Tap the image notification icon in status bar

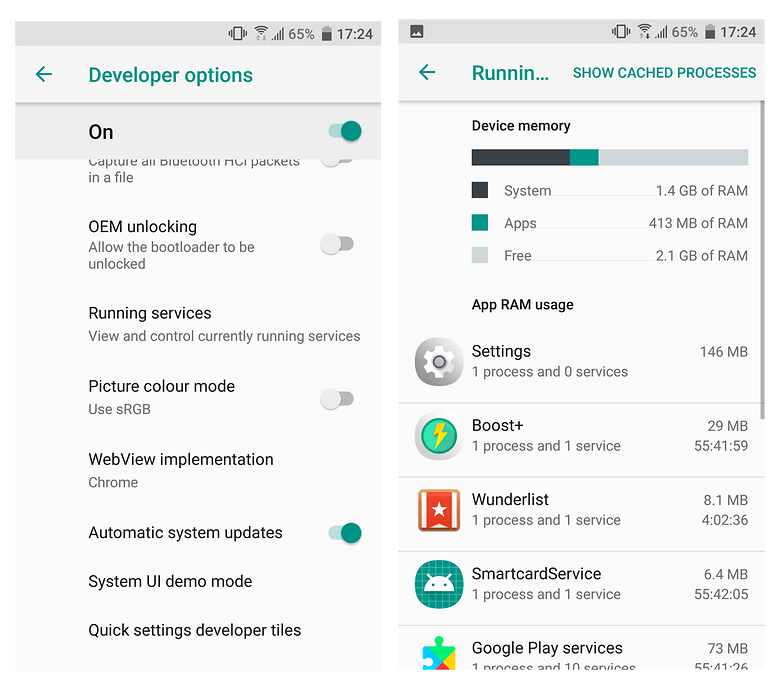pyautogui.click(x=417, y=32)
